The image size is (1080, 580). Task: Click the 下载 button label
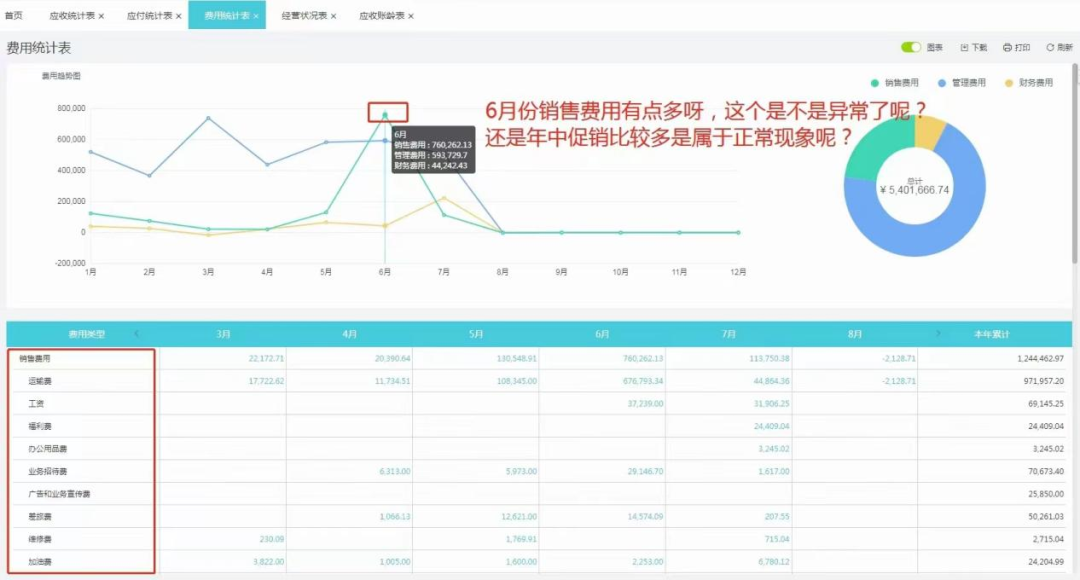pos(979,48)
